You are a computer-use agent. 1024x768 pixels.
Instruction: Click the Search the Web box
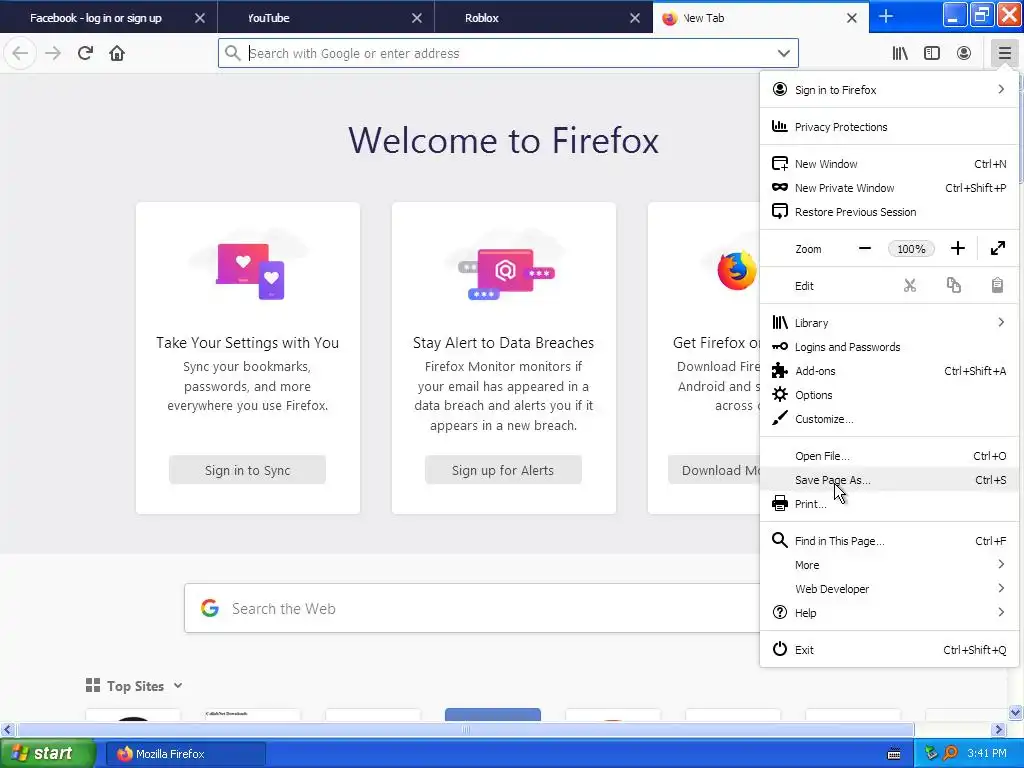(x=472, y=609)
